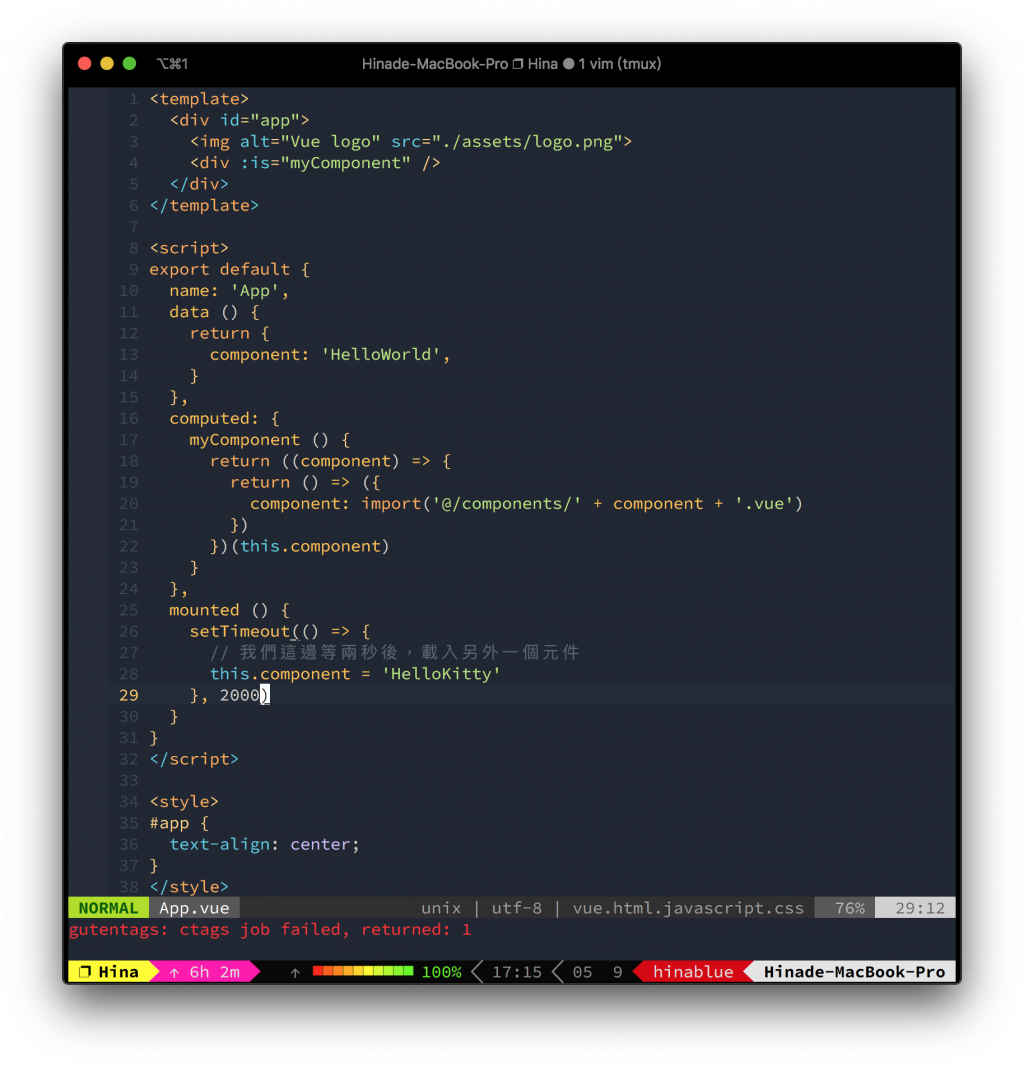Image resolution: width=1024 pixels, height=1067 pixels.
Task: Click the name: 'App' property
Action: click(x=225, y=291)
